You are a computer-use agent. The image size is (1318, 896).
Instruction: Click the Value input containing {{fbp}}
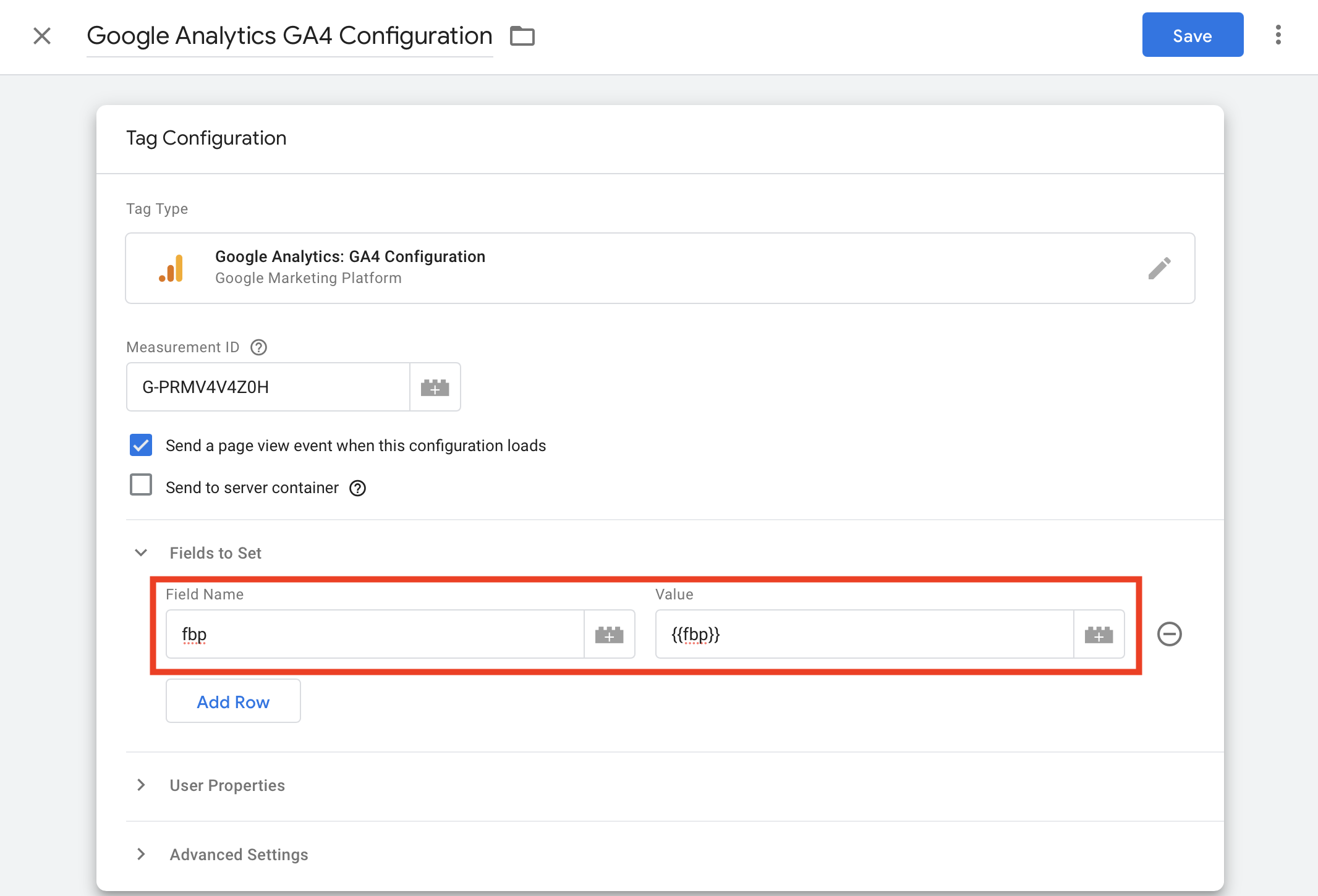coord(864,634)
